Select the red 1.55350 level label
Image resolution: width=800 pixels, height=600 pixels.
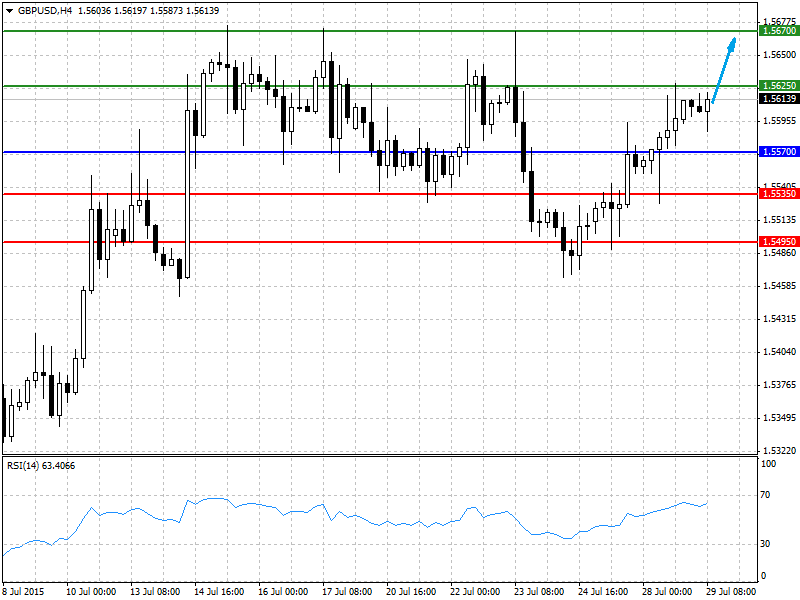[x=779, y=193]
